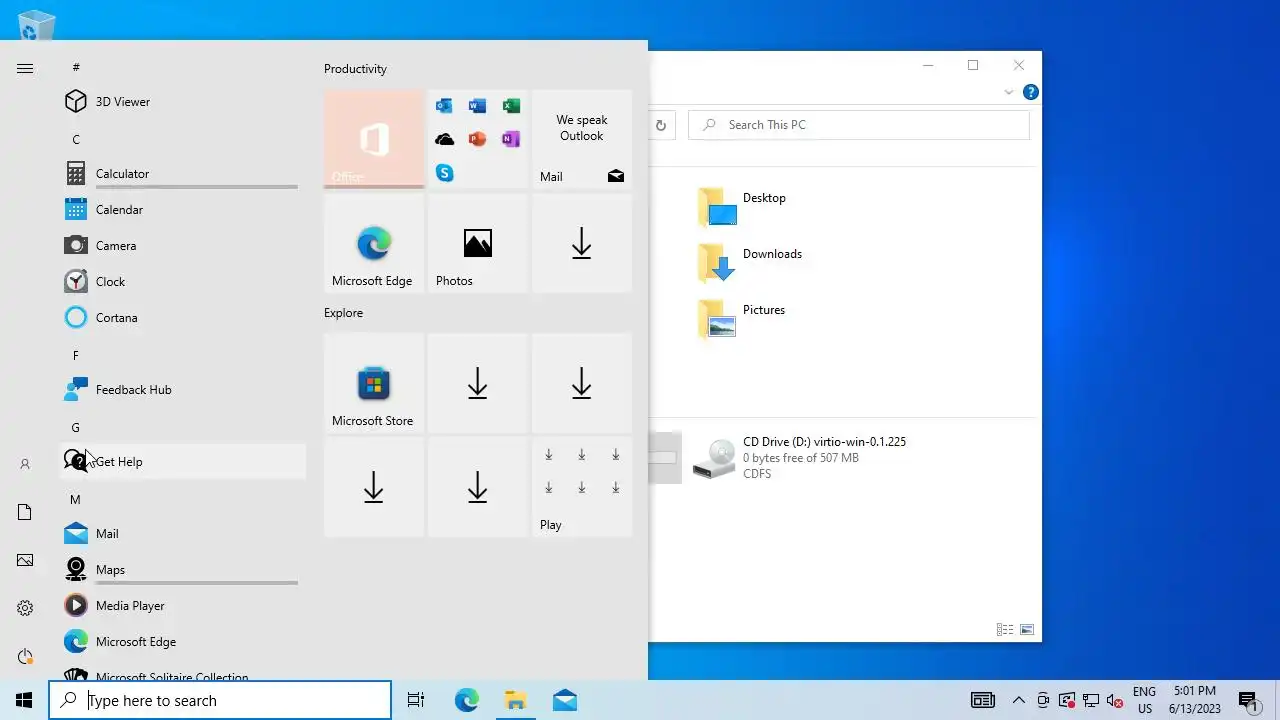
Task: Click the Office tile in Productivity
Action: coord(374,139)
